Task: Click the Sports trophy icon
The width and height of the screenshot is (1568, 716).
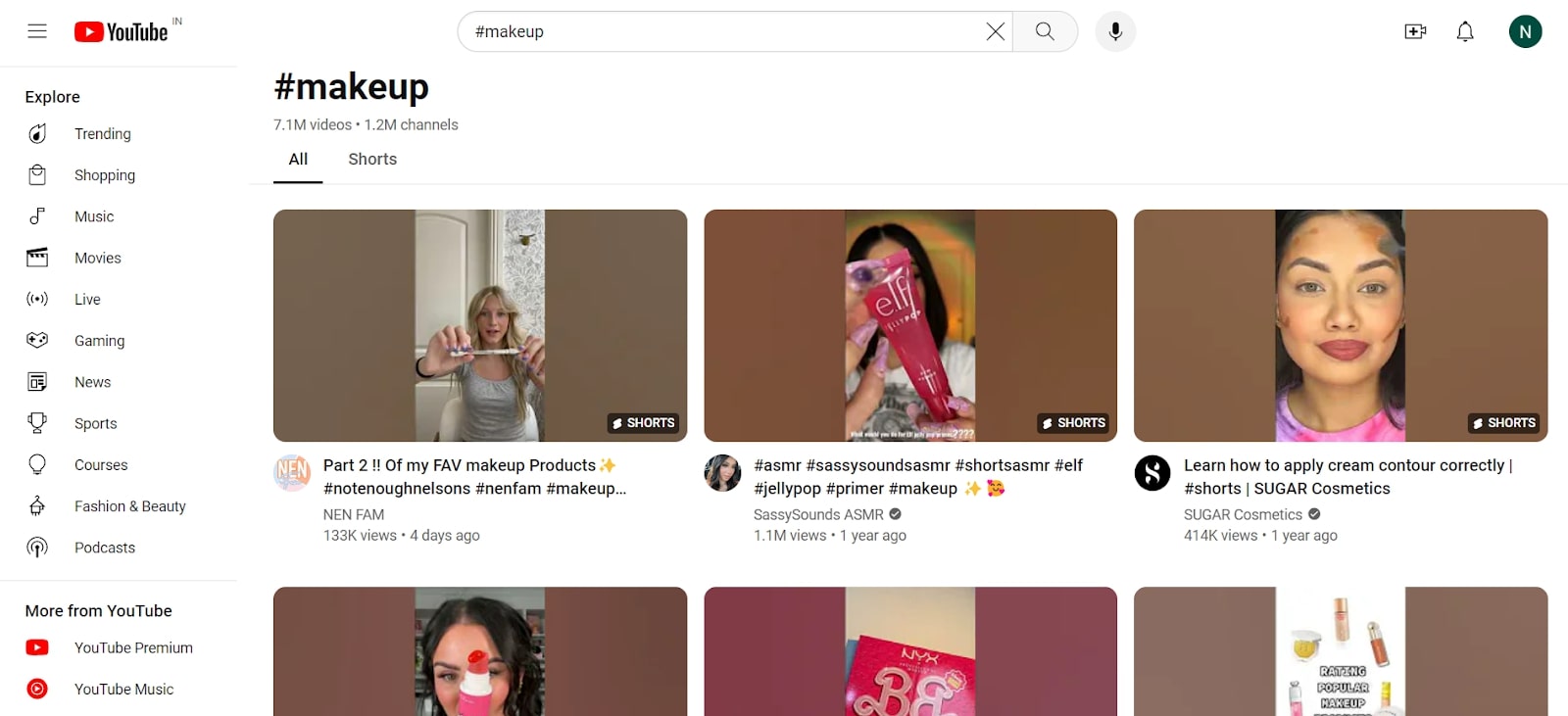Action: [37, 423]
